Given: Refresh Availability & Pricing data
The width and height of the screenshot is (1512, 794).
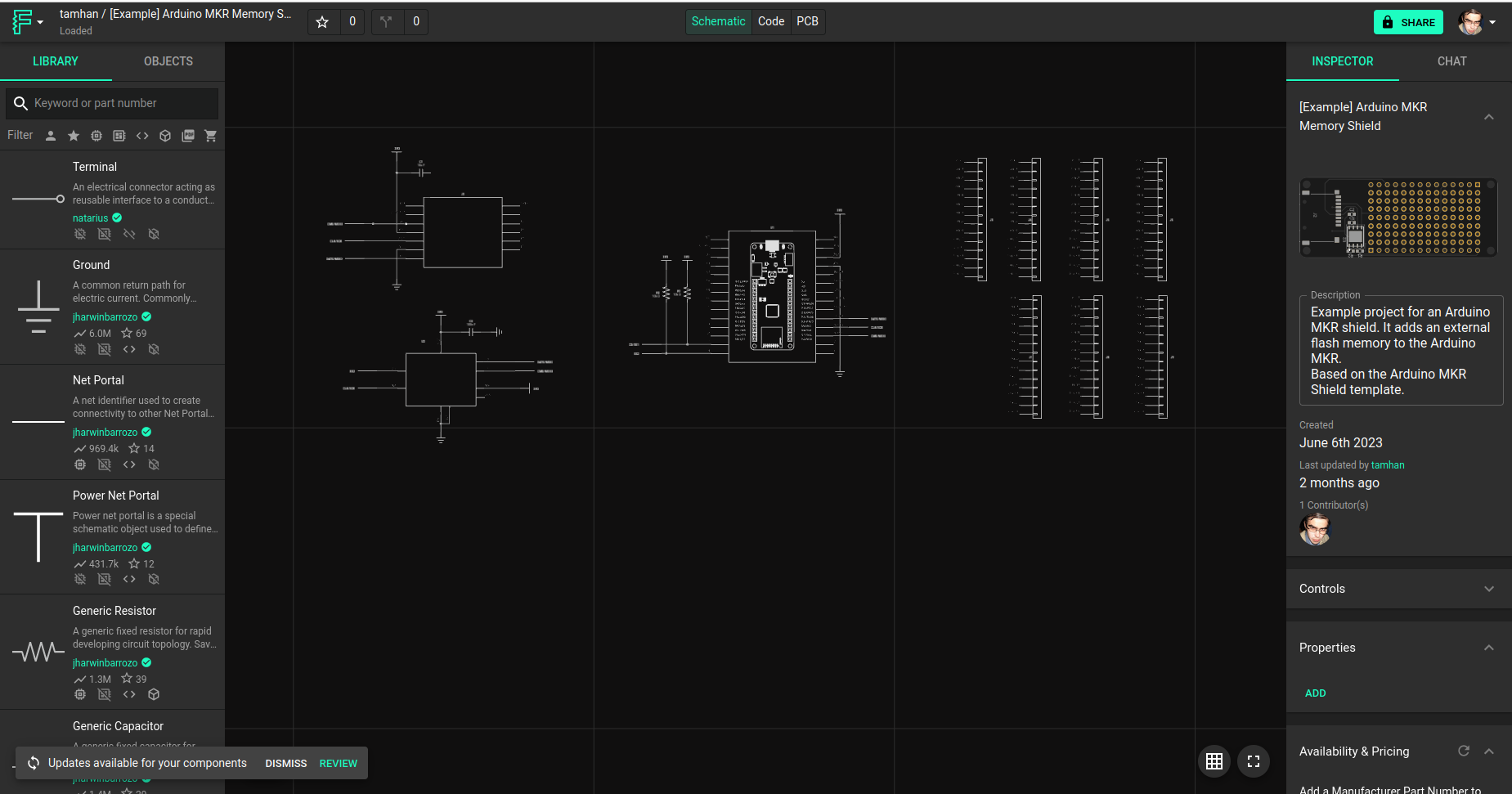Looking at the screenshot, I should (1464, 751).
